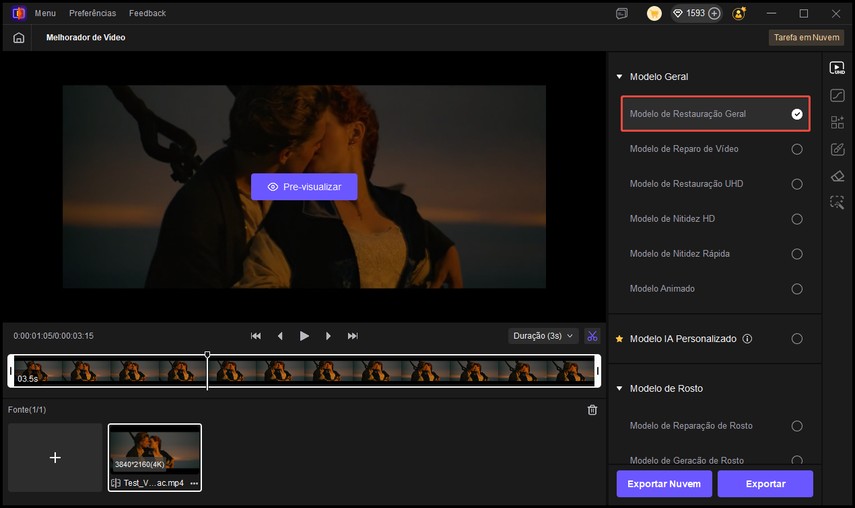
Task: Jump to end of video
Action: [x=353, y=336]
